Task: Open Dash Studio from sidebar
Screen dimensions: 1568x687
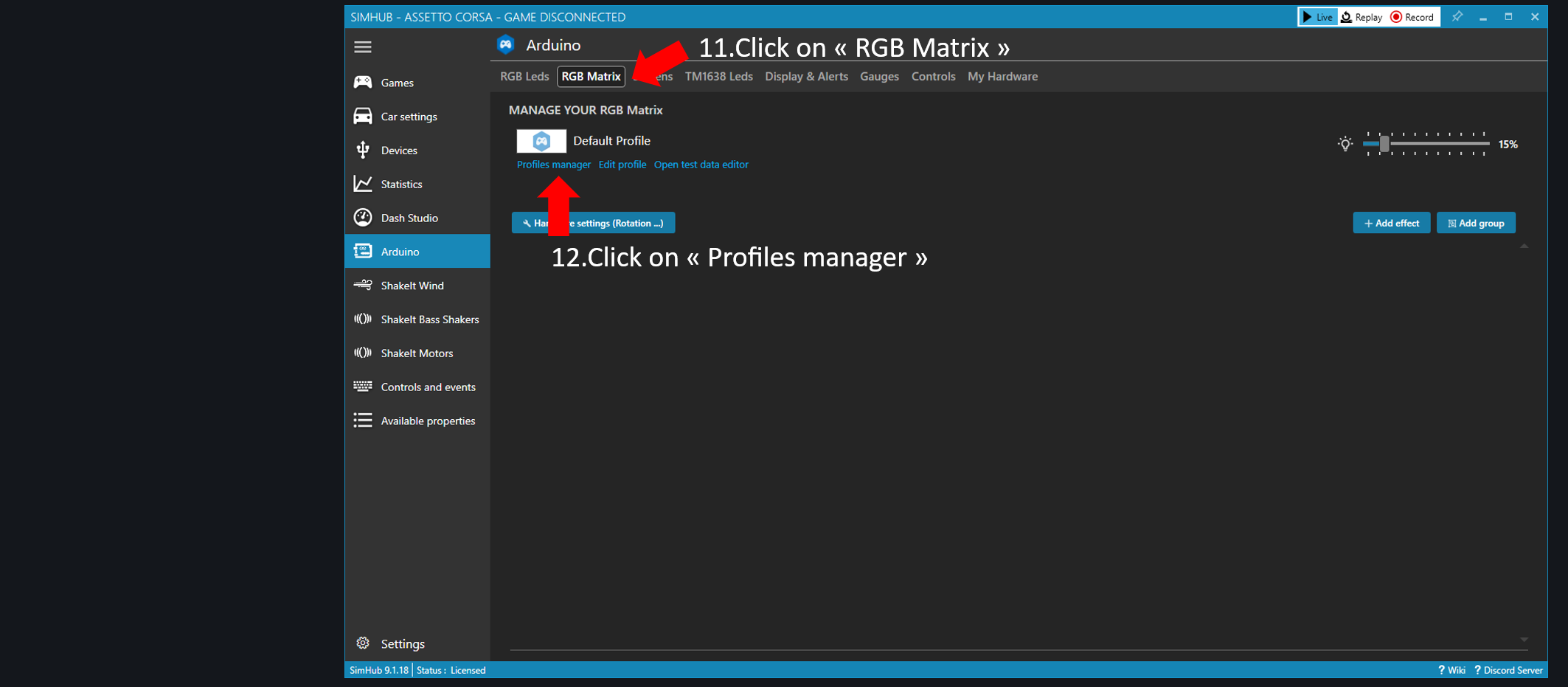Action: 409,218
